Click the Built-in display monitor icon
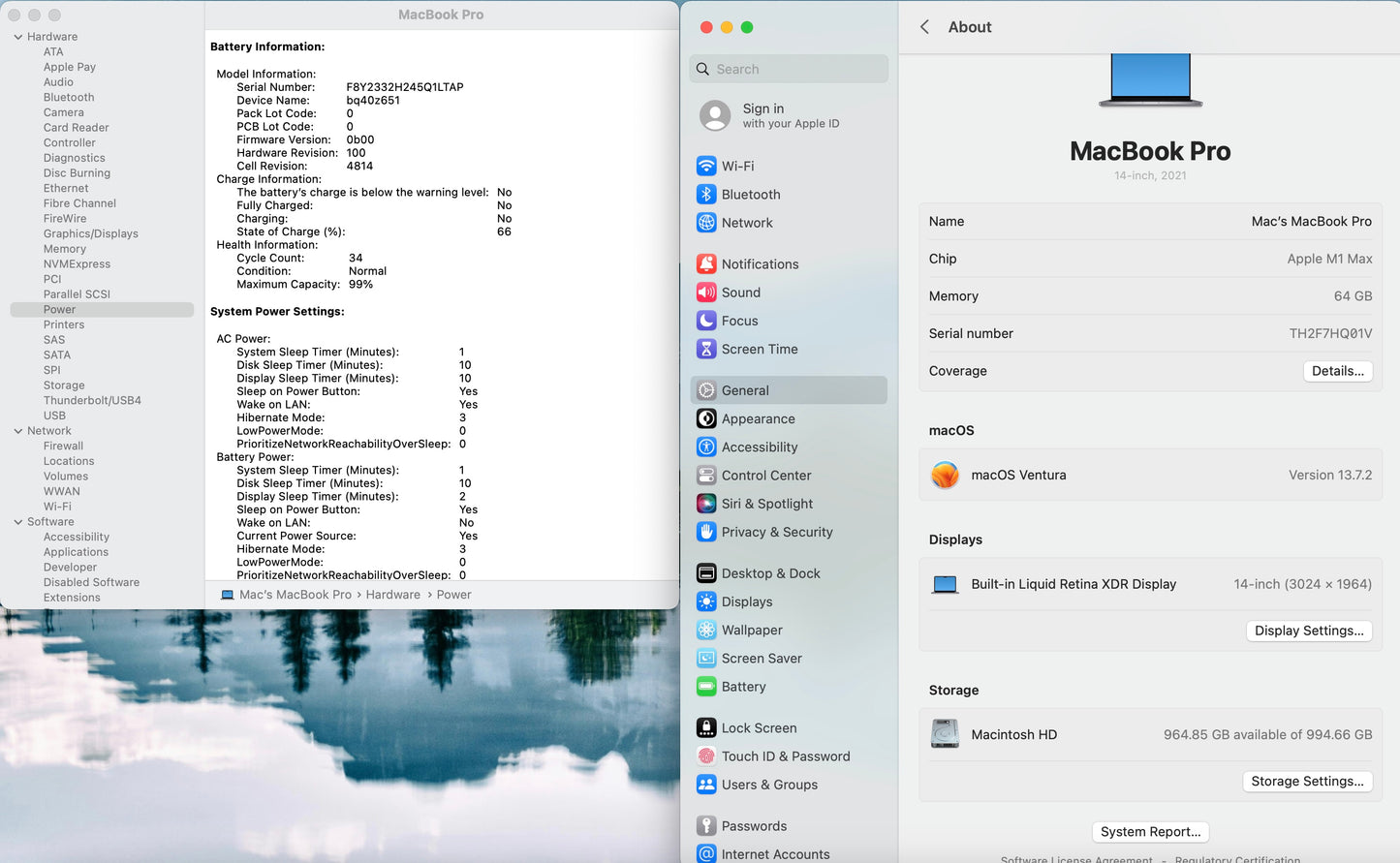Viewport: 1400px width, 863px height. [x=945, y=584]
